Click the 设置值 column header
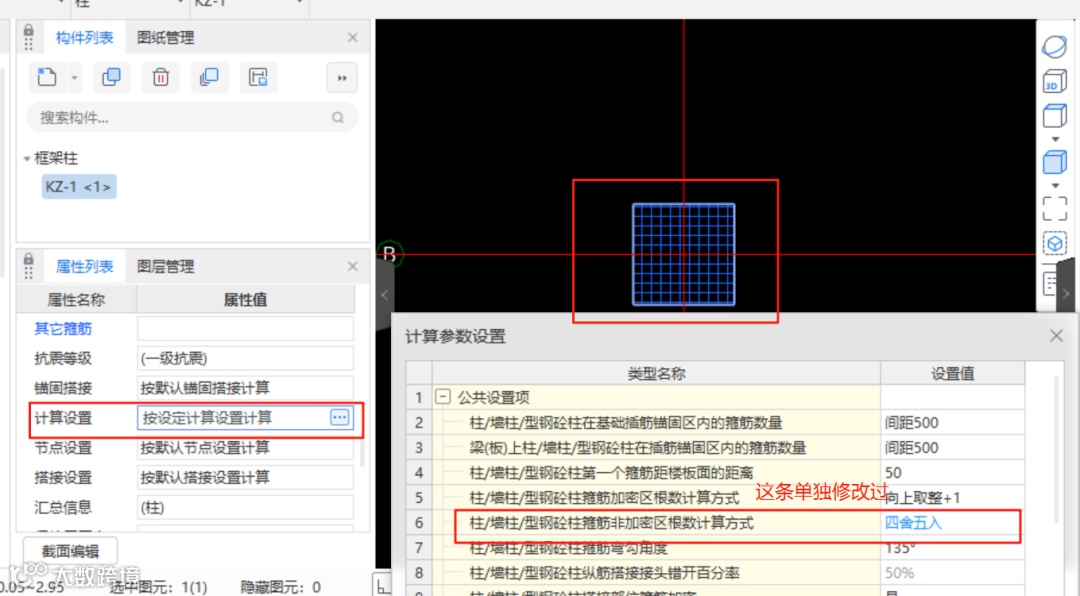 [953, 373]
